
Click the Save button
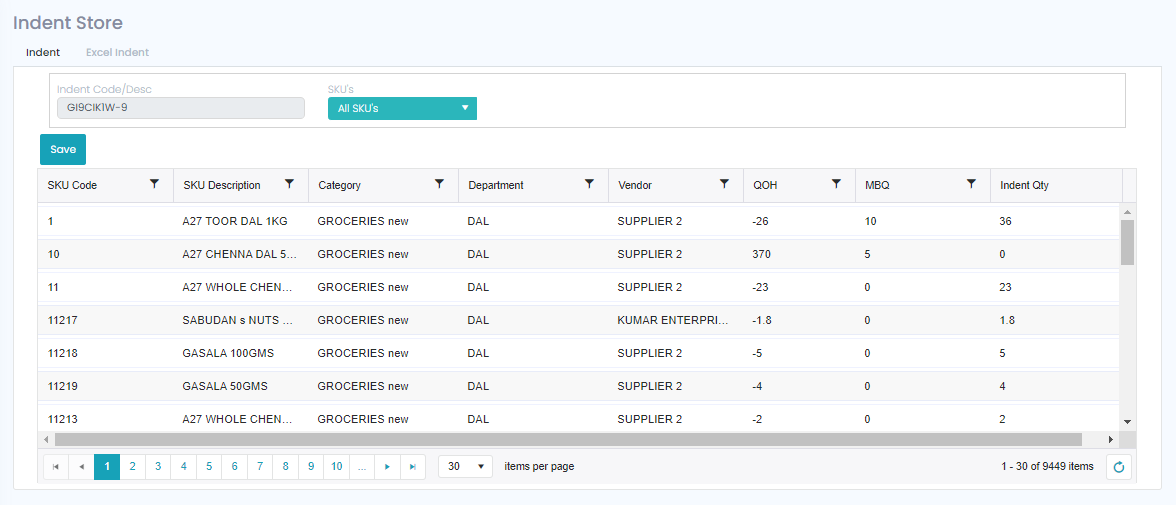click(63, 149)
